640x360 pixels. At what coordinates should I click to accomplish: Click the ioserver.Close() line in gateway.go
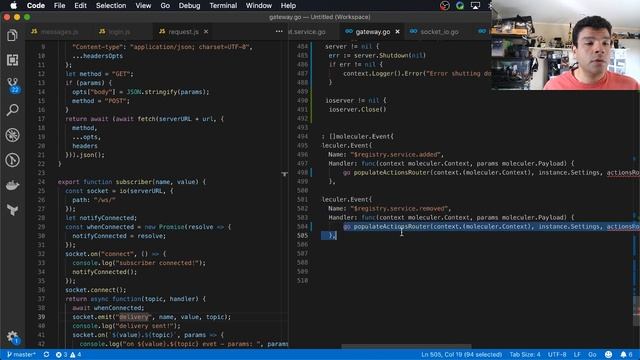[357, 109]
